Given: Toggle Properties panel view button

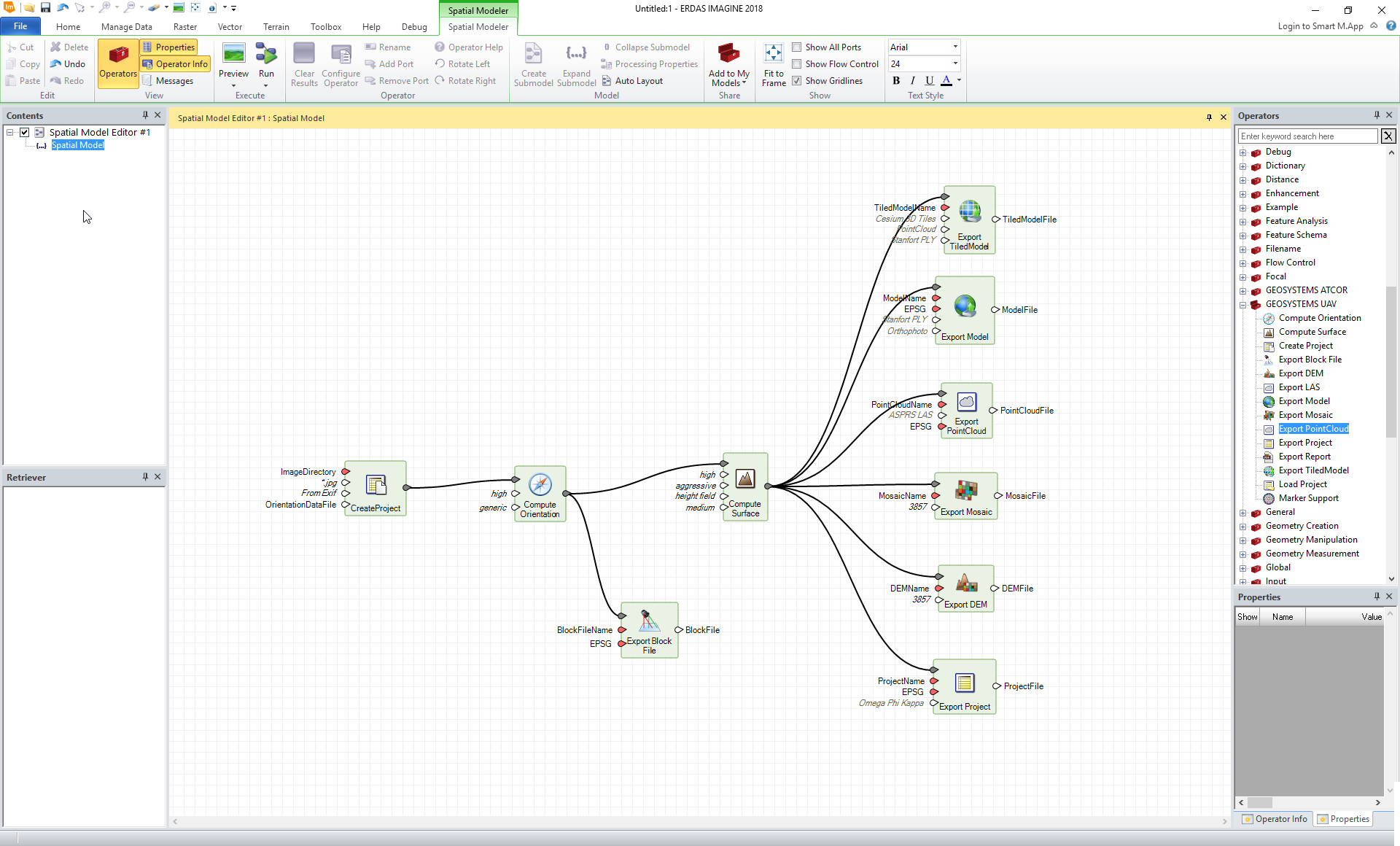Looking at the screenshot, I should click(168, 47).
